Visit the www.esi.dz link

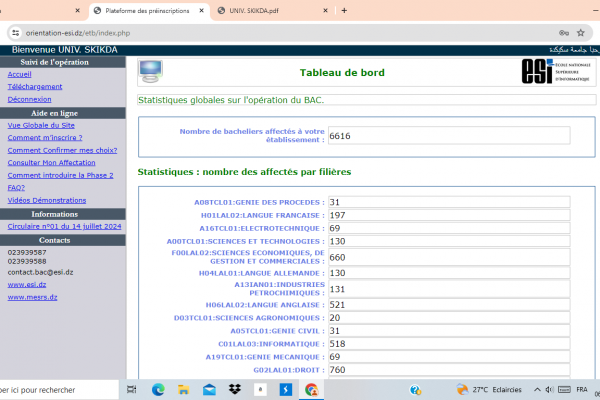27,284
